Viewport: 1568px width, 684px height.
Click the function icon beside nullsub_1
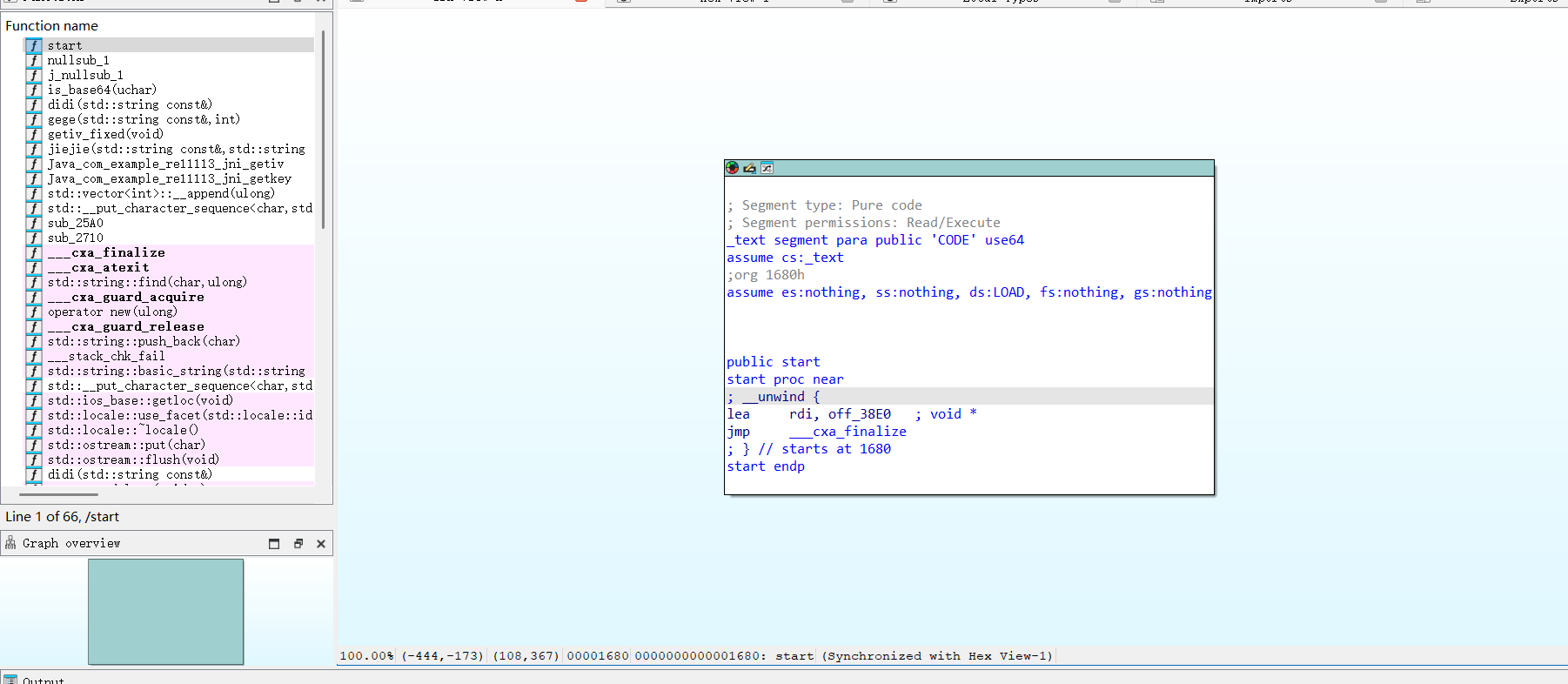coord(34,60)
